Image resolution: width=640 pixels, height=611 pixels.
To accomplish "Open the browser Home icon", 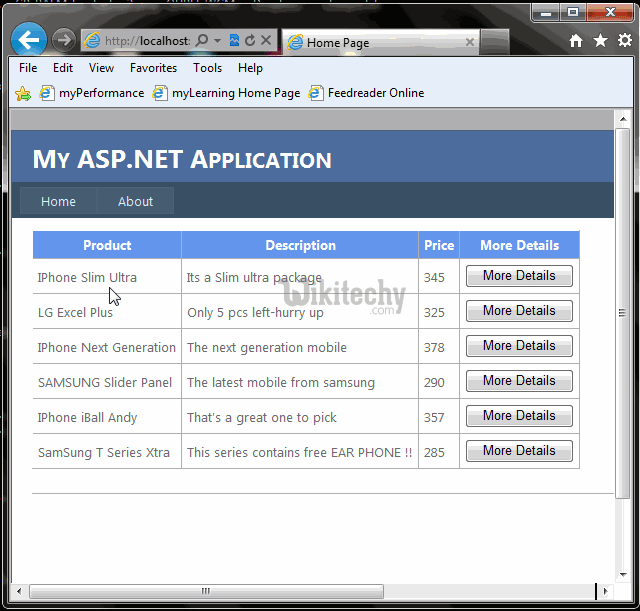I will [x=576, y=41].
